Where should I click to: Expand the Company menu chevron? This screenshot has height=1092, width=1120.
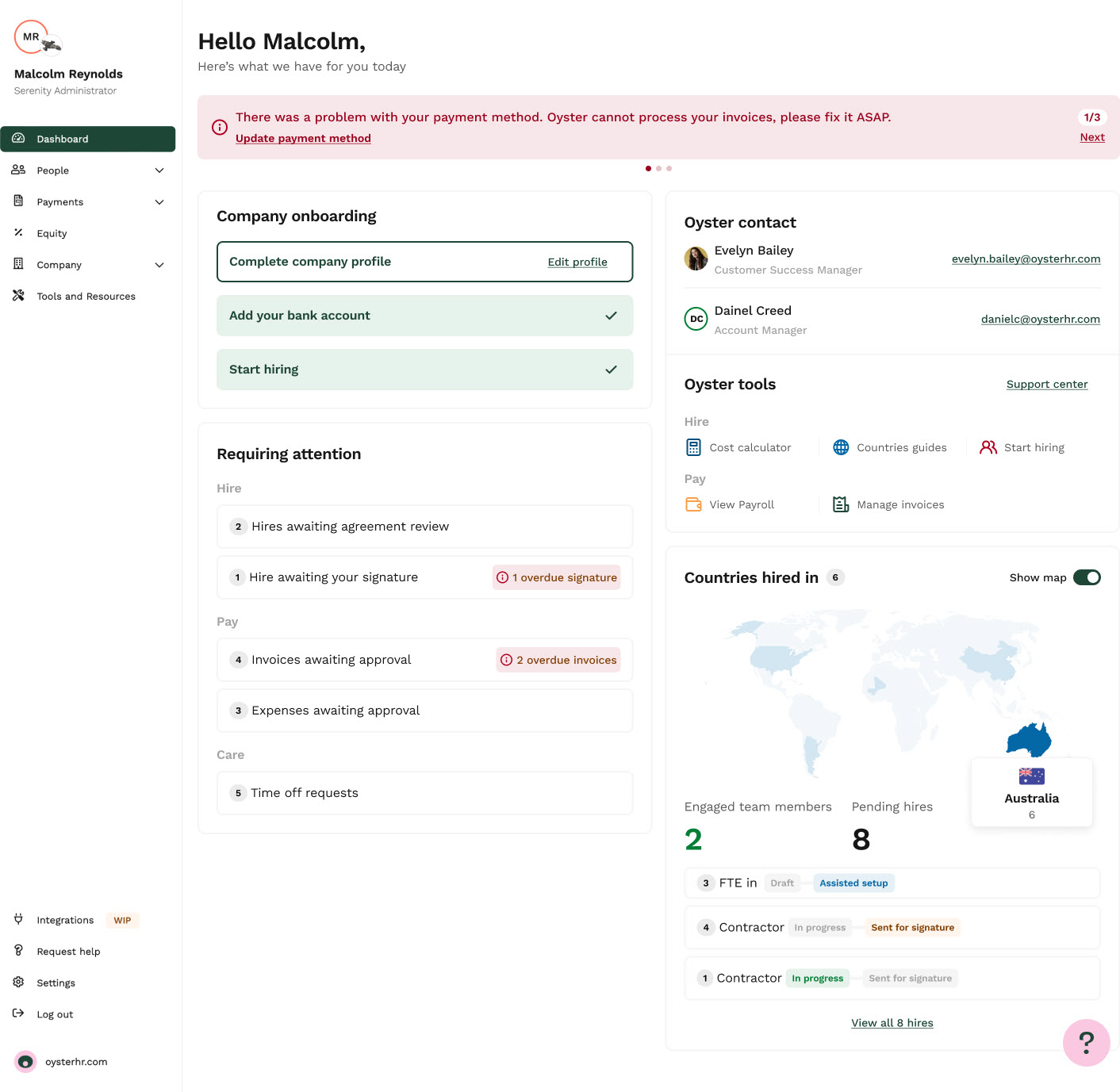pos(159,265)
